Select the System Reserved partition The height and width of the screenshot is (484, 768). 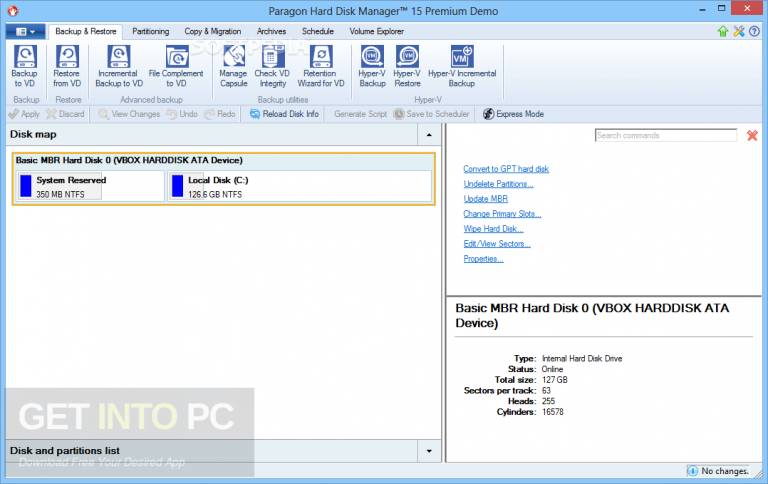click(90, 186)
